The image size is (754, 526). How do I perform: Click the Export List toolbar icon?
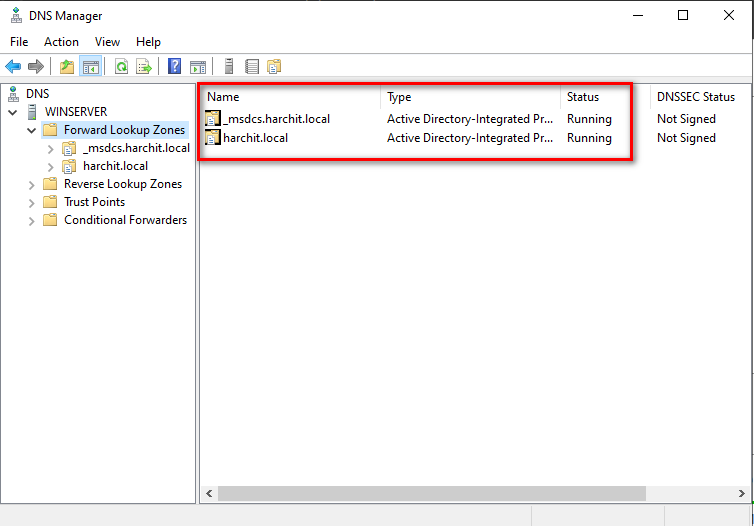point(144,67)
